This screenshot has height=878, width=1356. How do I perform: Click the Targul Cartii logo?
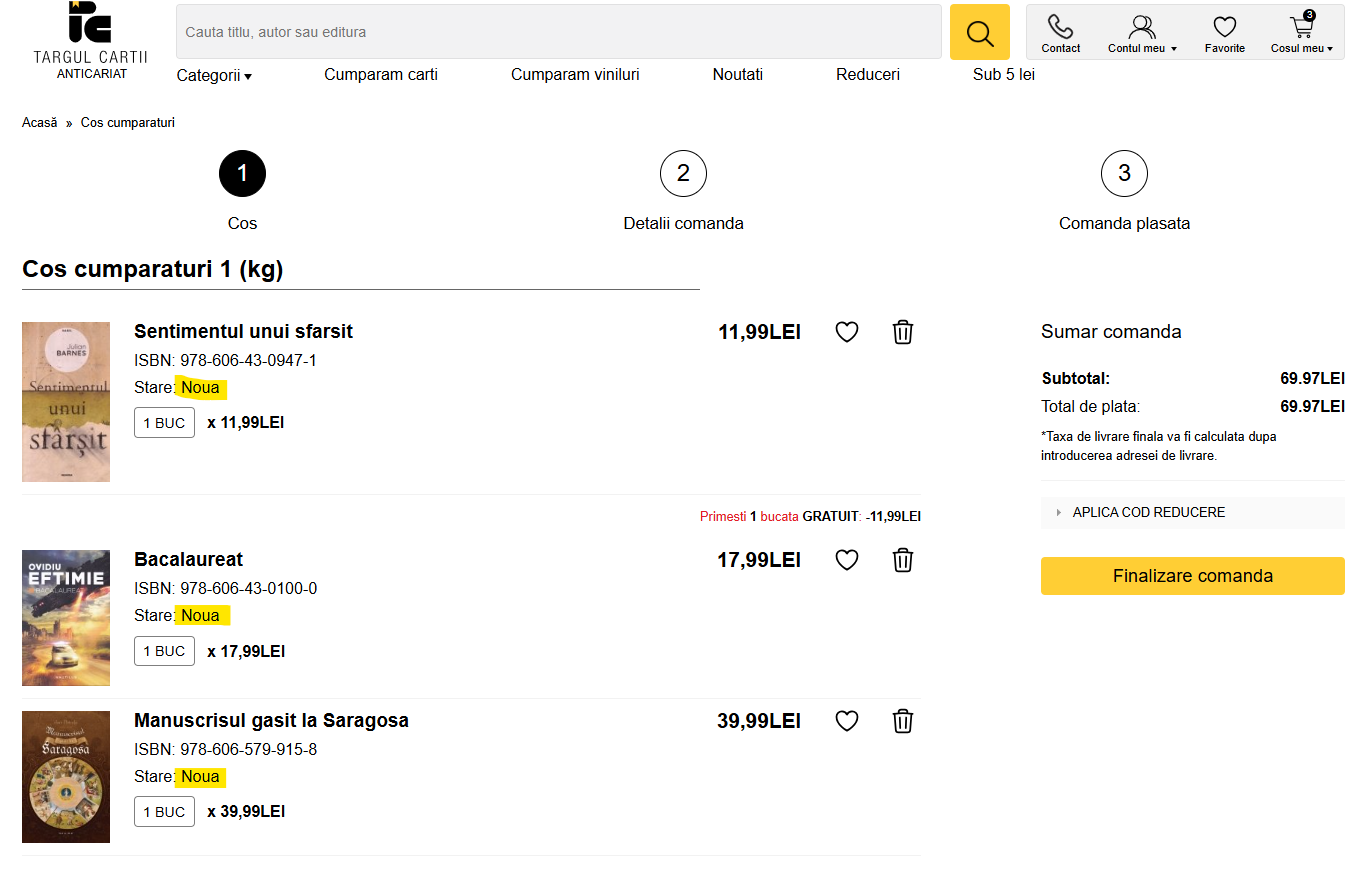point(90,40)
